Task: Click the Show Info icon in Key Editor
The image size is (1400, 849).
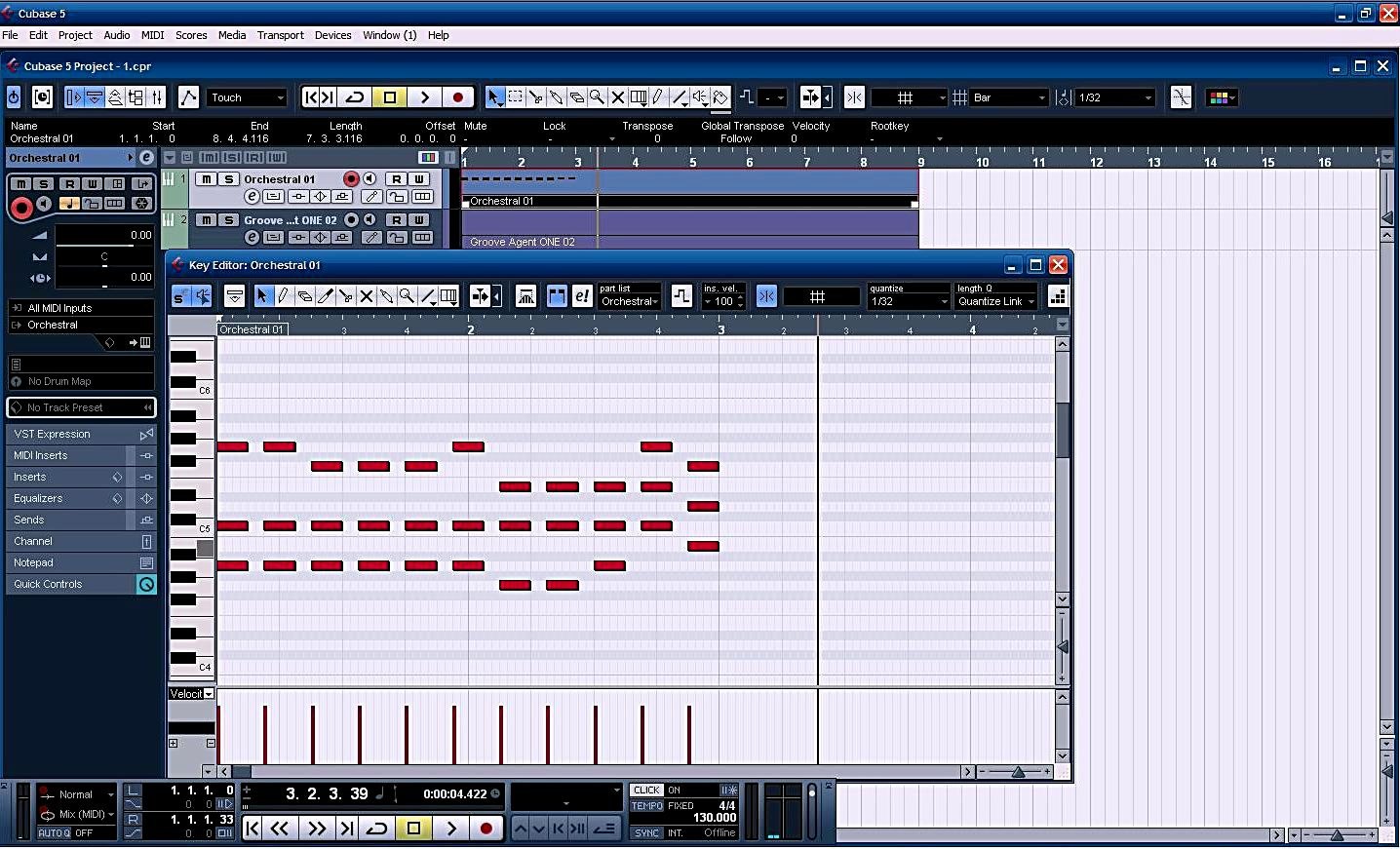Action: (x=234, y=296)
